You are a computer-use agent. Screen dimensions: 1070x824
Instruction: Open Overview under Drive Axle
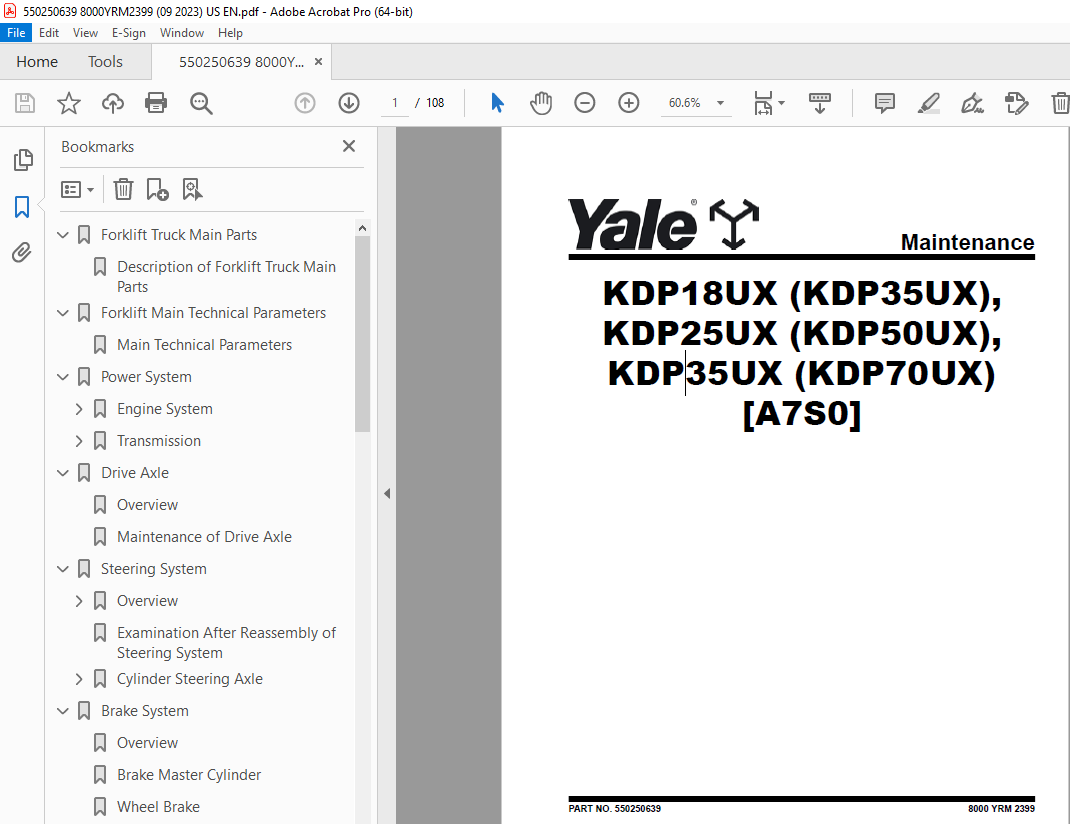click(147, 505)
